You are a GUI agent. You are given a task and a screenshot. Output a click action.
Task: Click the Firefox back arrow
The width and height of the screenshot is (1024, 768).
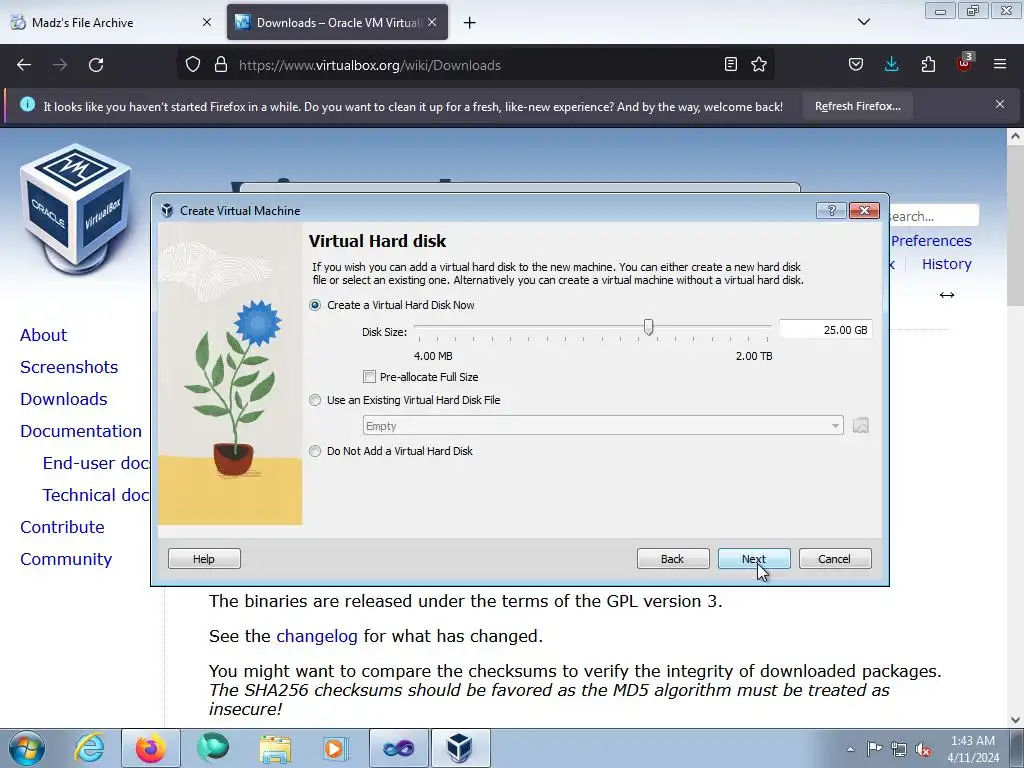coord(24,65)
